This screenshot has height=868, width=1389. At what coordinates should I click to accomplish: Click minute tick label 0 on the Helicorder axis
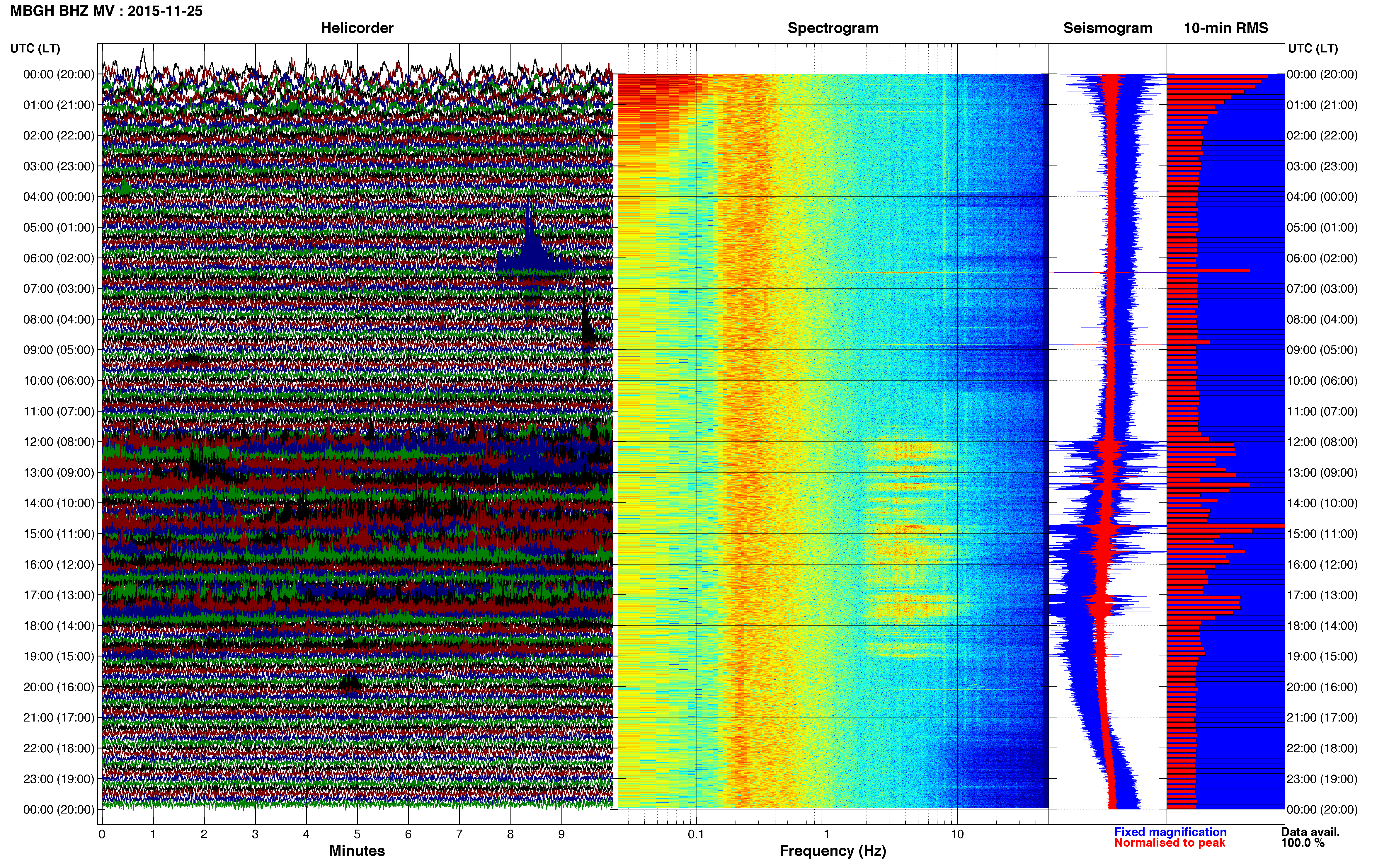[102, 834]
